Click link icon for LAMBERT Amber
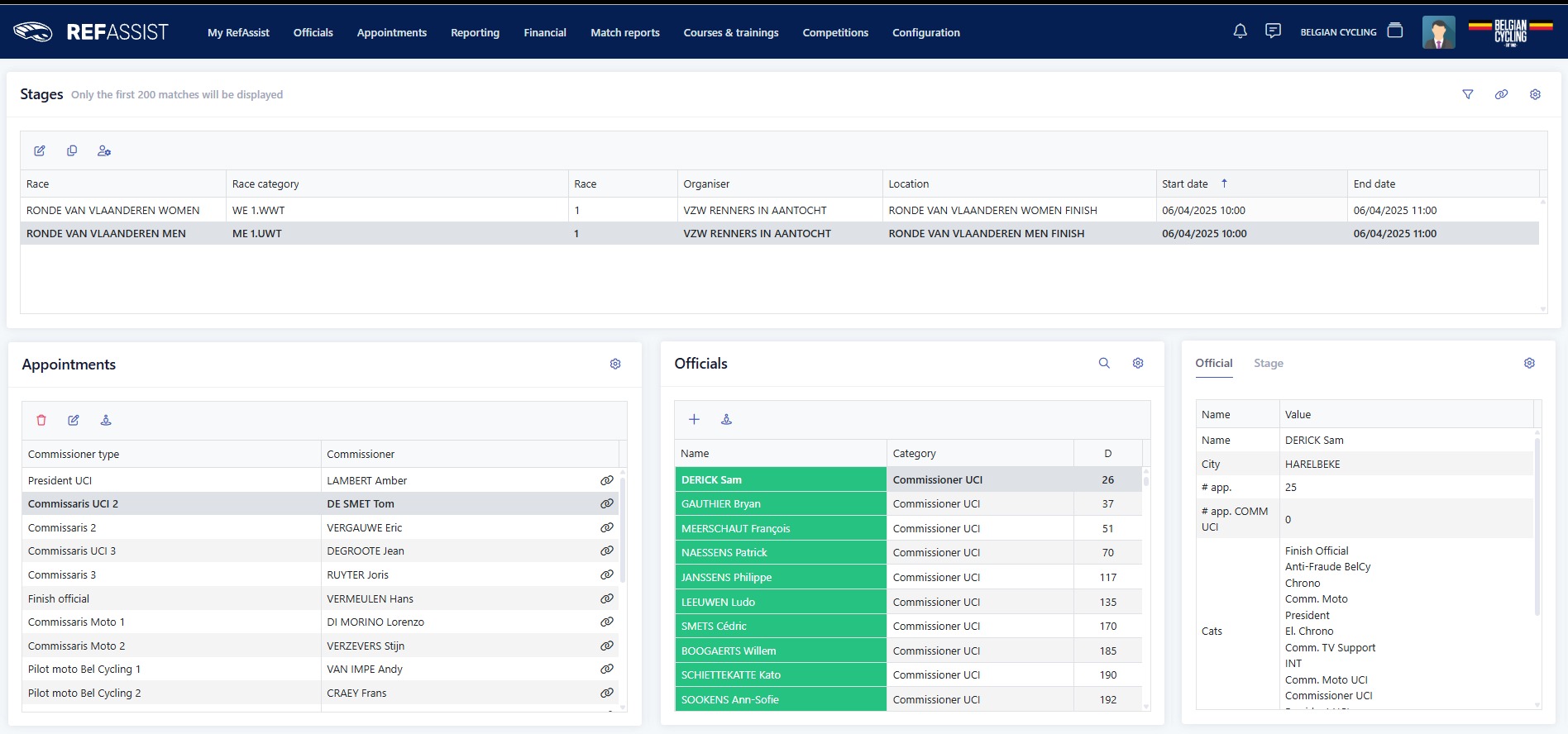 (x=606, y=480)
